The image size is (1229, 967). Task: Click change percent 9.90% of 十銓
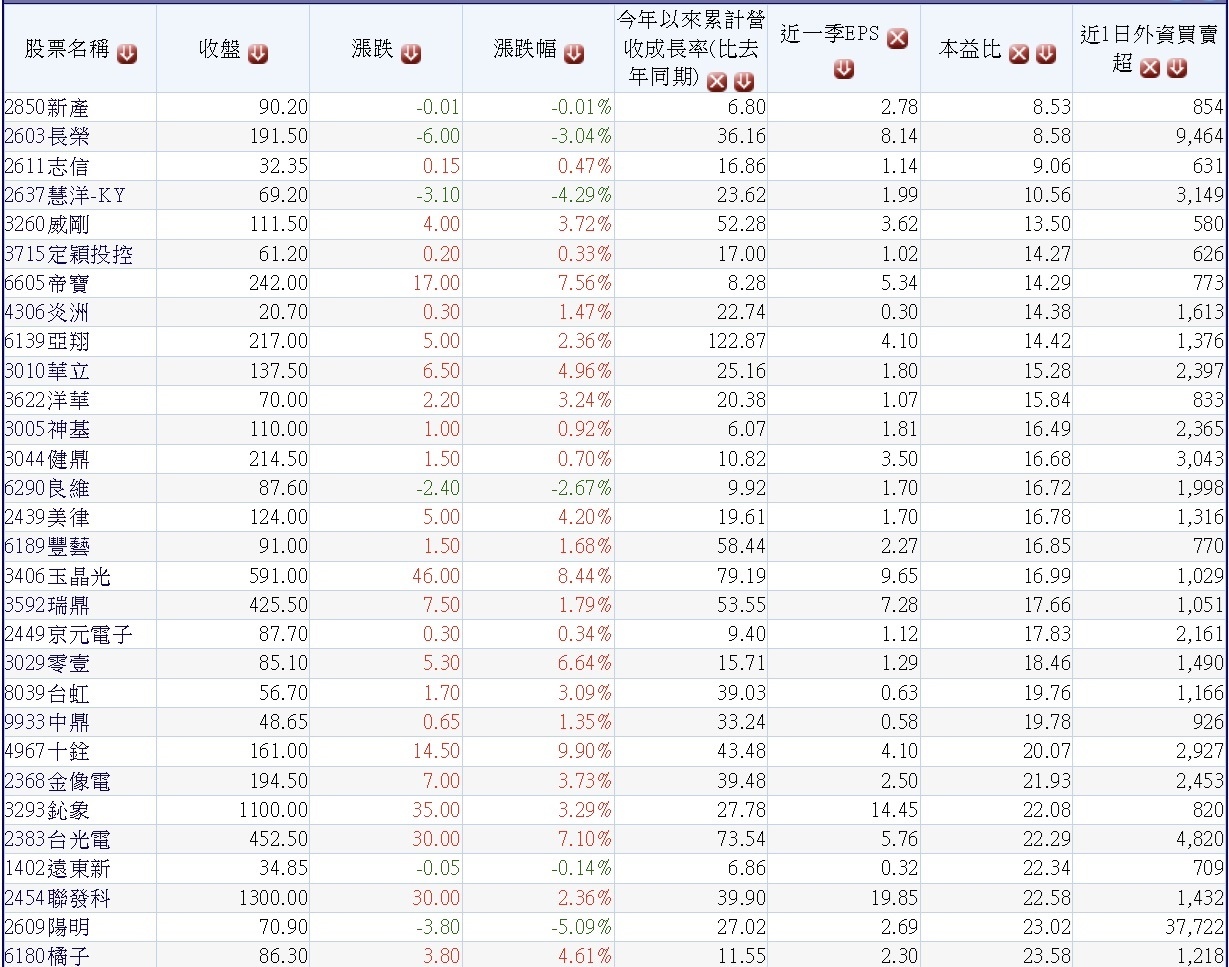tap(584, 752)
